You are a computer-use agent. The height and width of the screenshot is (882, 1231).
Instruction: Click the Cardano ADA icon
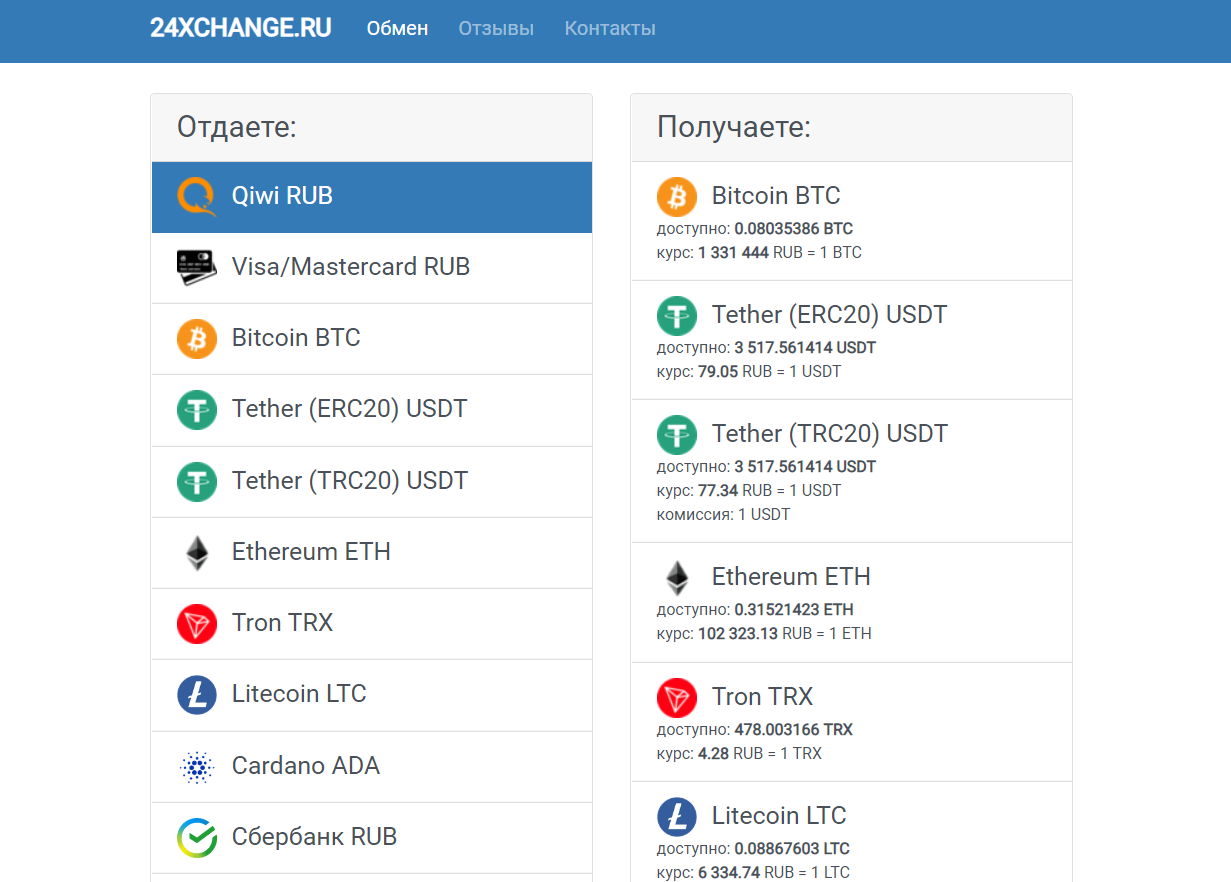click(197, 766)
